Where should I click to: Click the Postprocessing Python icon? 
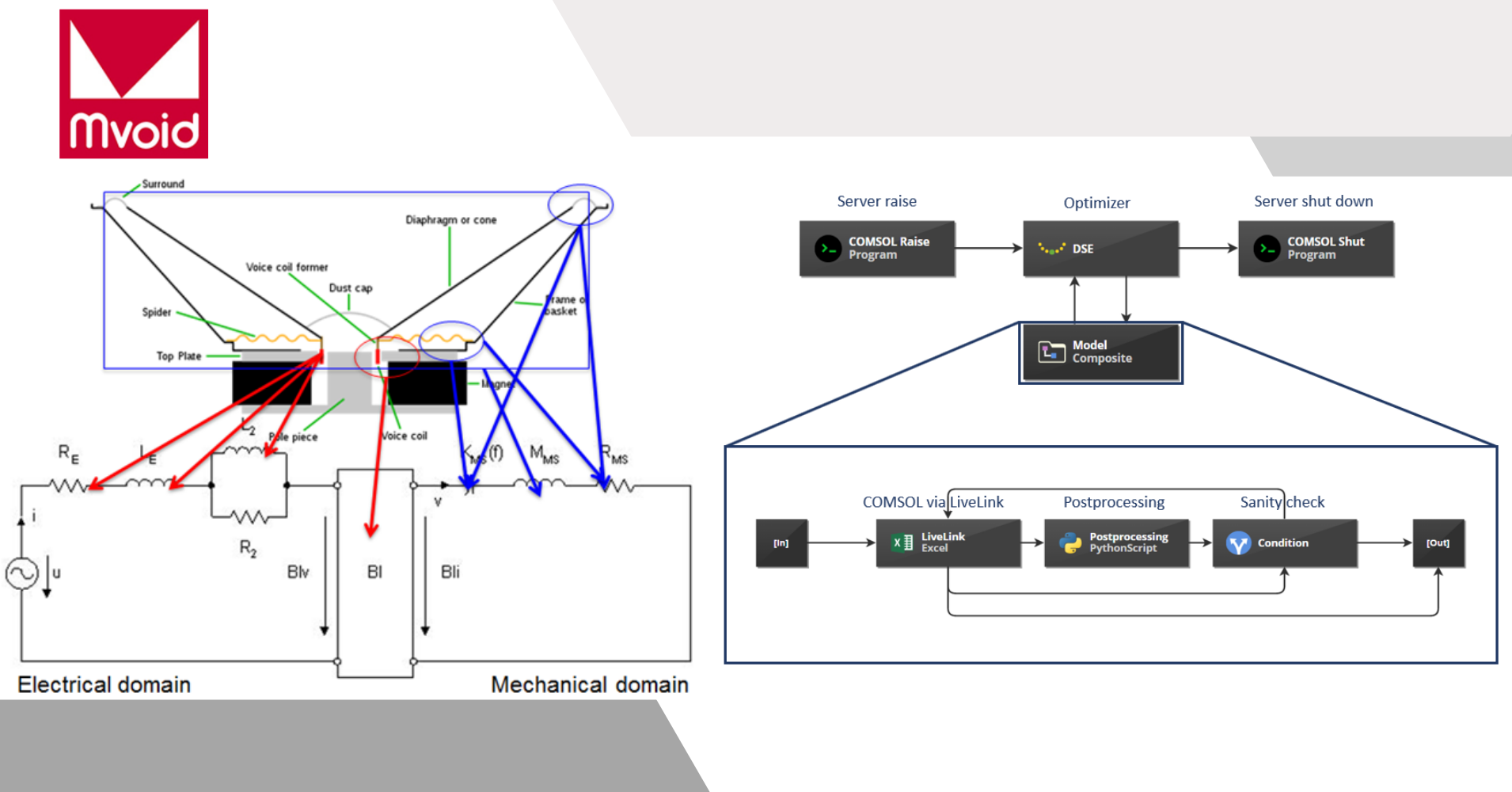pyautogui.click(x=1070, y=543)
